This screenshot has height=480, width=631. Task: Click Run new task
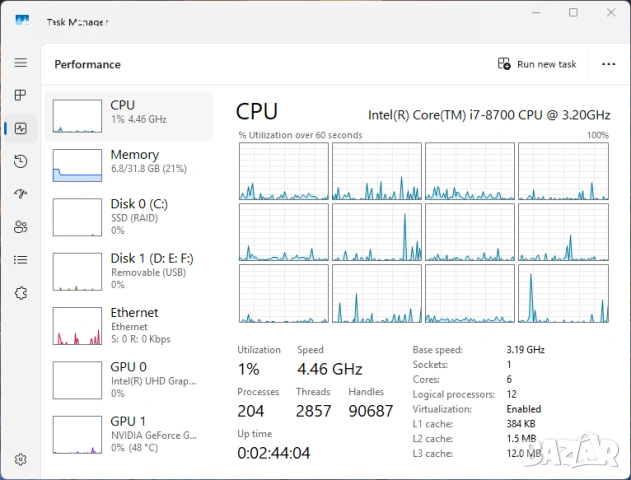(x=537, y=64)
